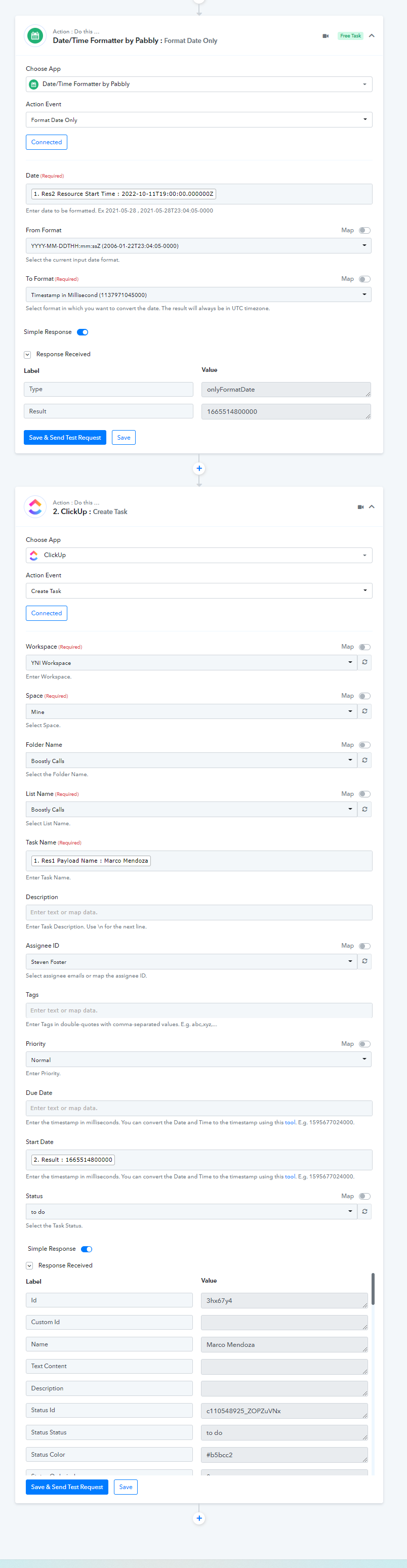The height and width of the screenshot is (1568, 407).
Task: Click Save & Send Test Request in ClickUp step
Action: coord(67,1487)
